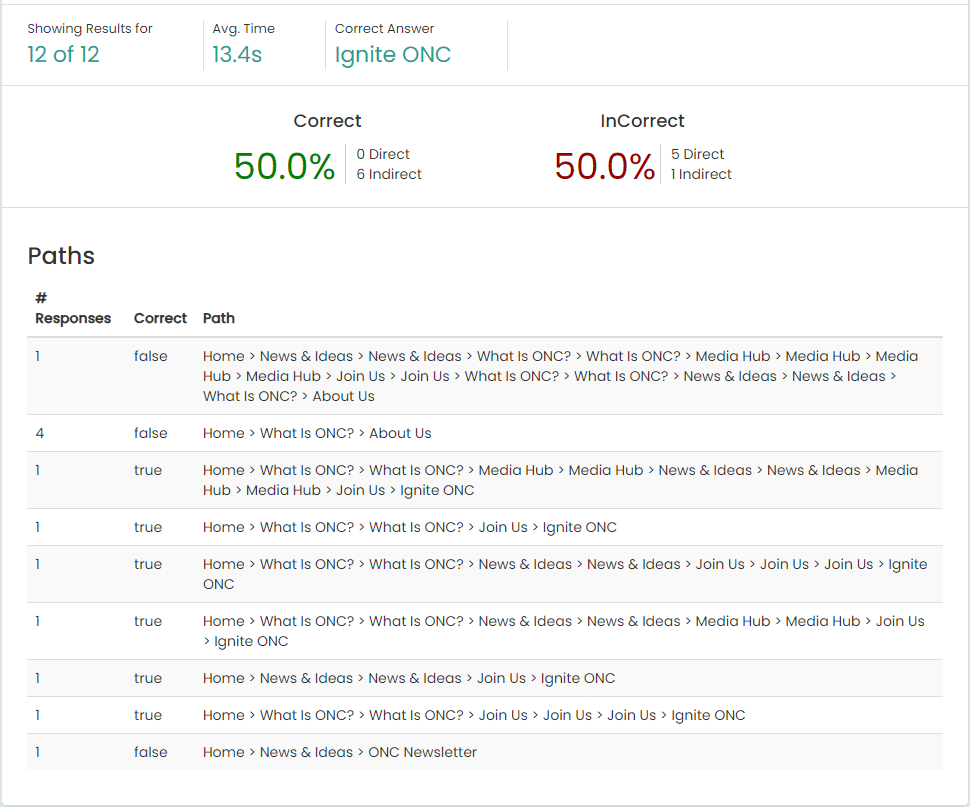970x807 pixels.
Task: Click the 'Correct' table column header
Action: coord(160,318)
